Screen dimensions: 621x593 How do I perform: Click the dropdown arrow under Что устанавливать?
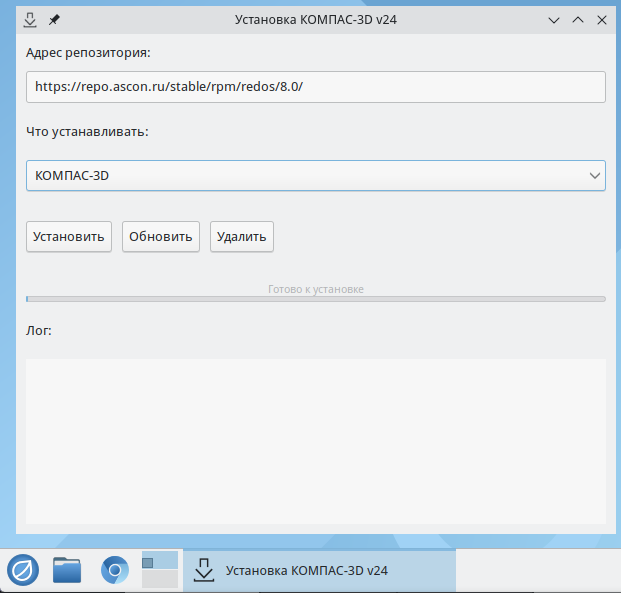pos(595,176)
